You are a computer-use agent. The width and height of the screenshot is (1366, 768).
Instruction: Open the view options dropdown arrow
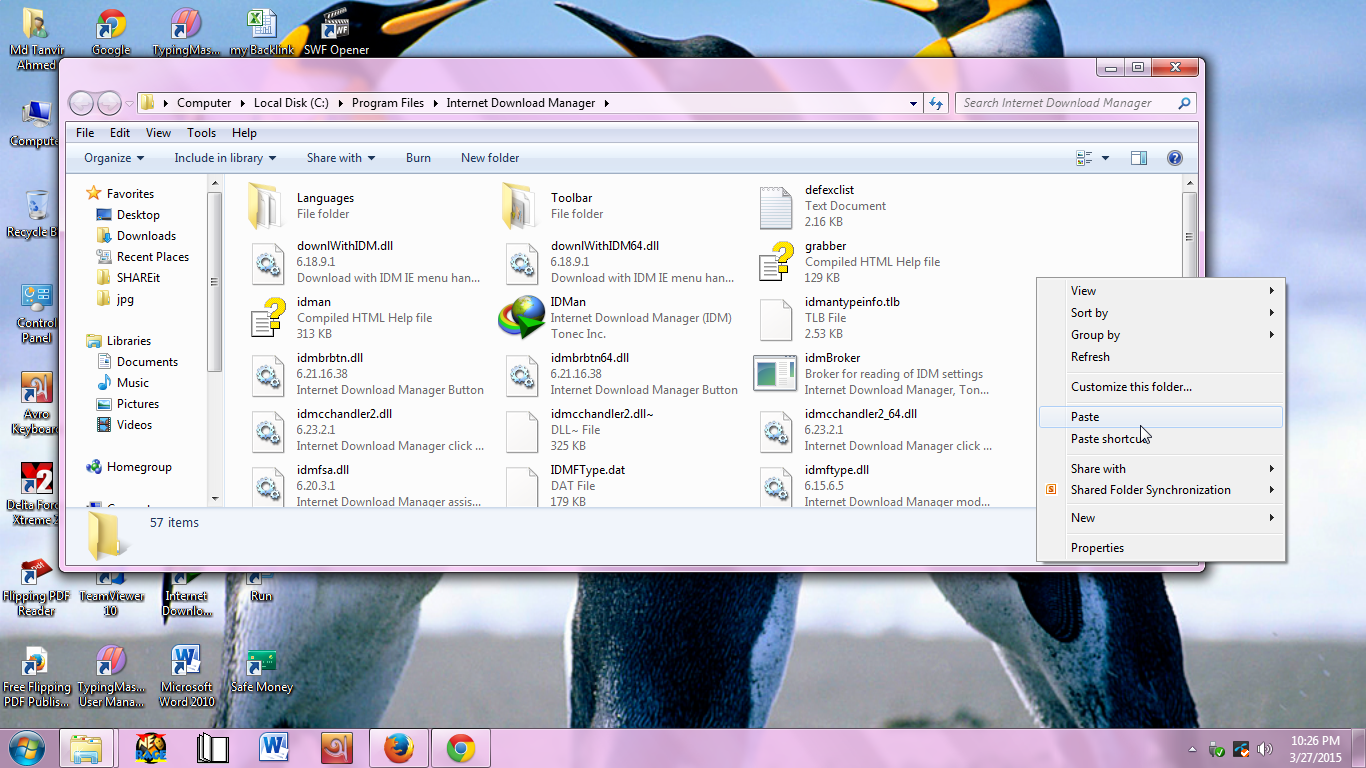1105,158
